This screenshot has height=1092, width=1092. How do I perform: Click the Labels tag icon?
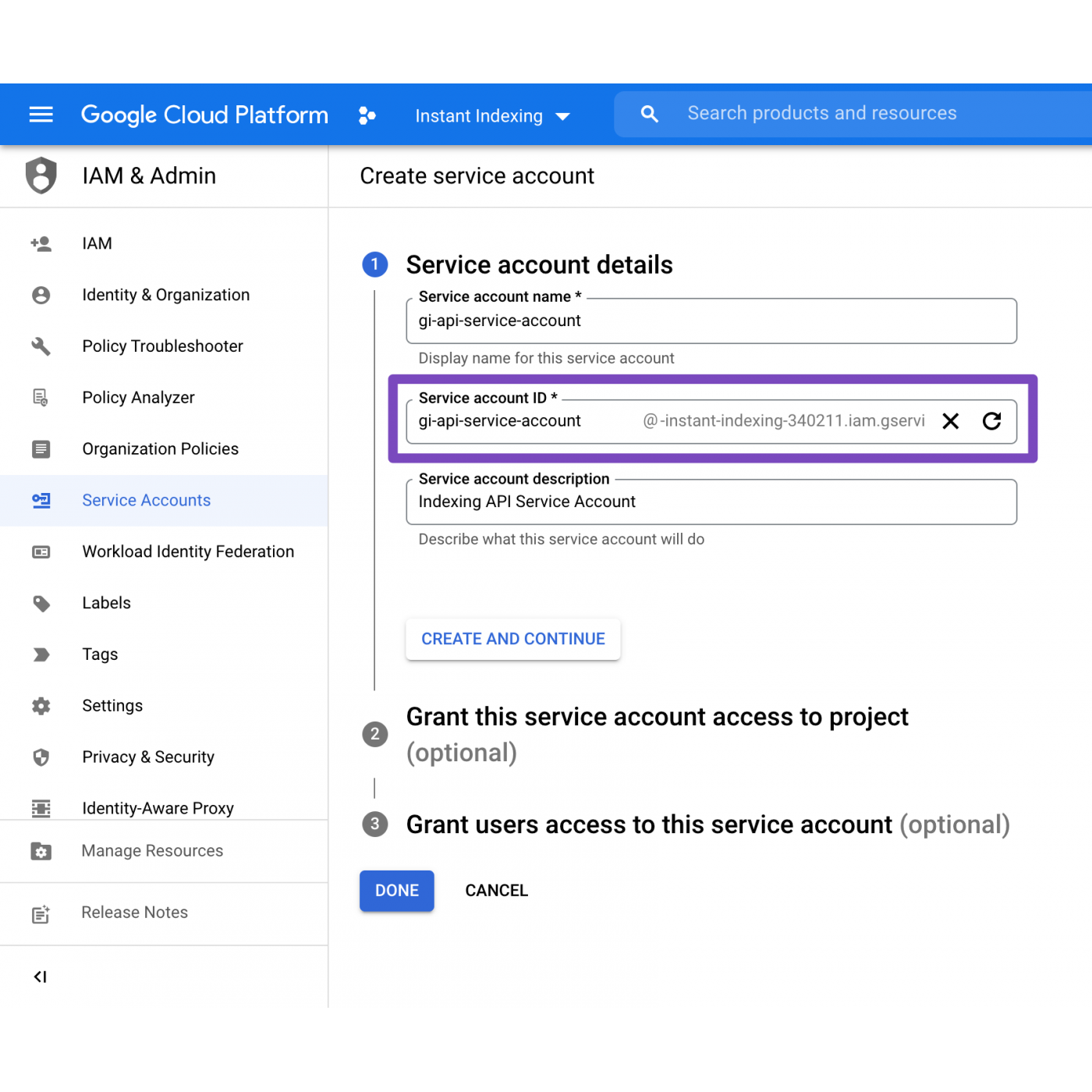pos(41,603)
